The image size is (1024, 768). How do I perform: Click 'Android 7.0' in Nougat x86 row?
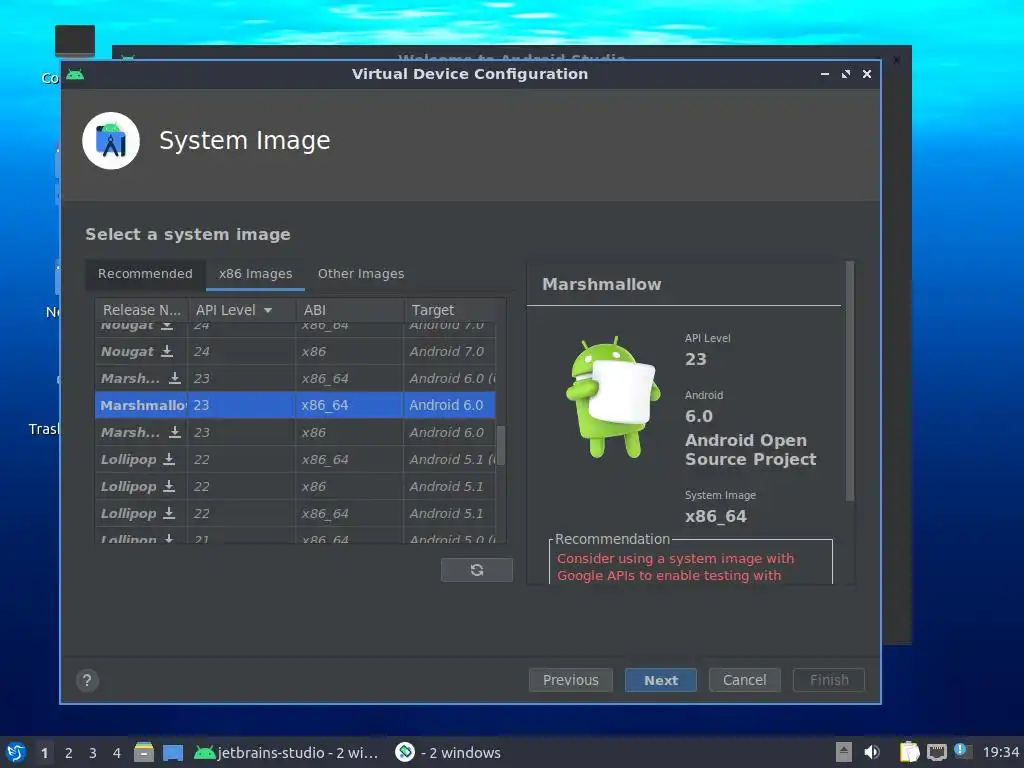[447, 351]
